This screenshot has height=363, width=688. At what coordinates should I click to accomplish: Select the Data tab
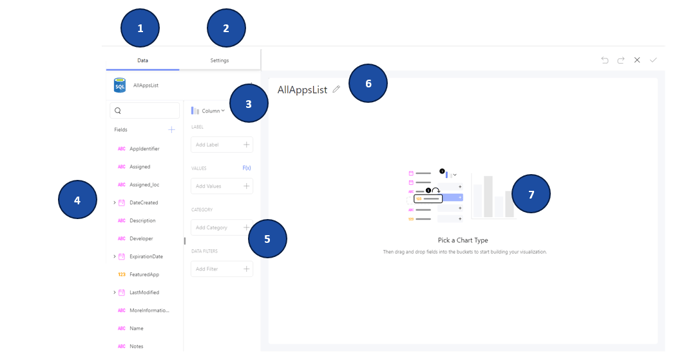pos(143,60)
